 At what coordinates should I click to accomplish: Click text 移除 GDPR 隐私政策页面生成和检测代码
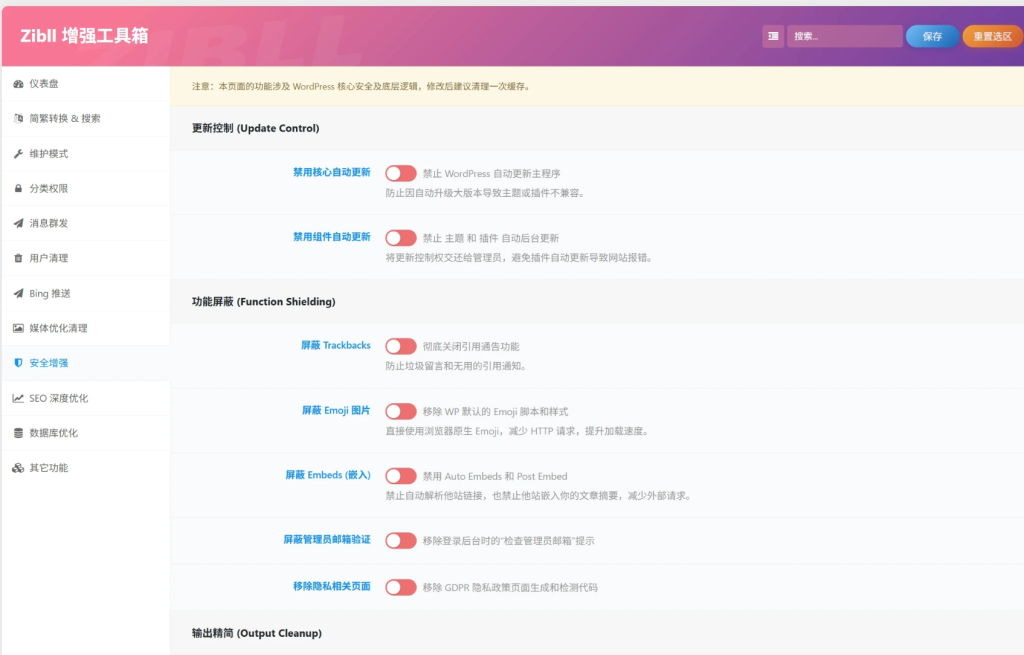510,588
